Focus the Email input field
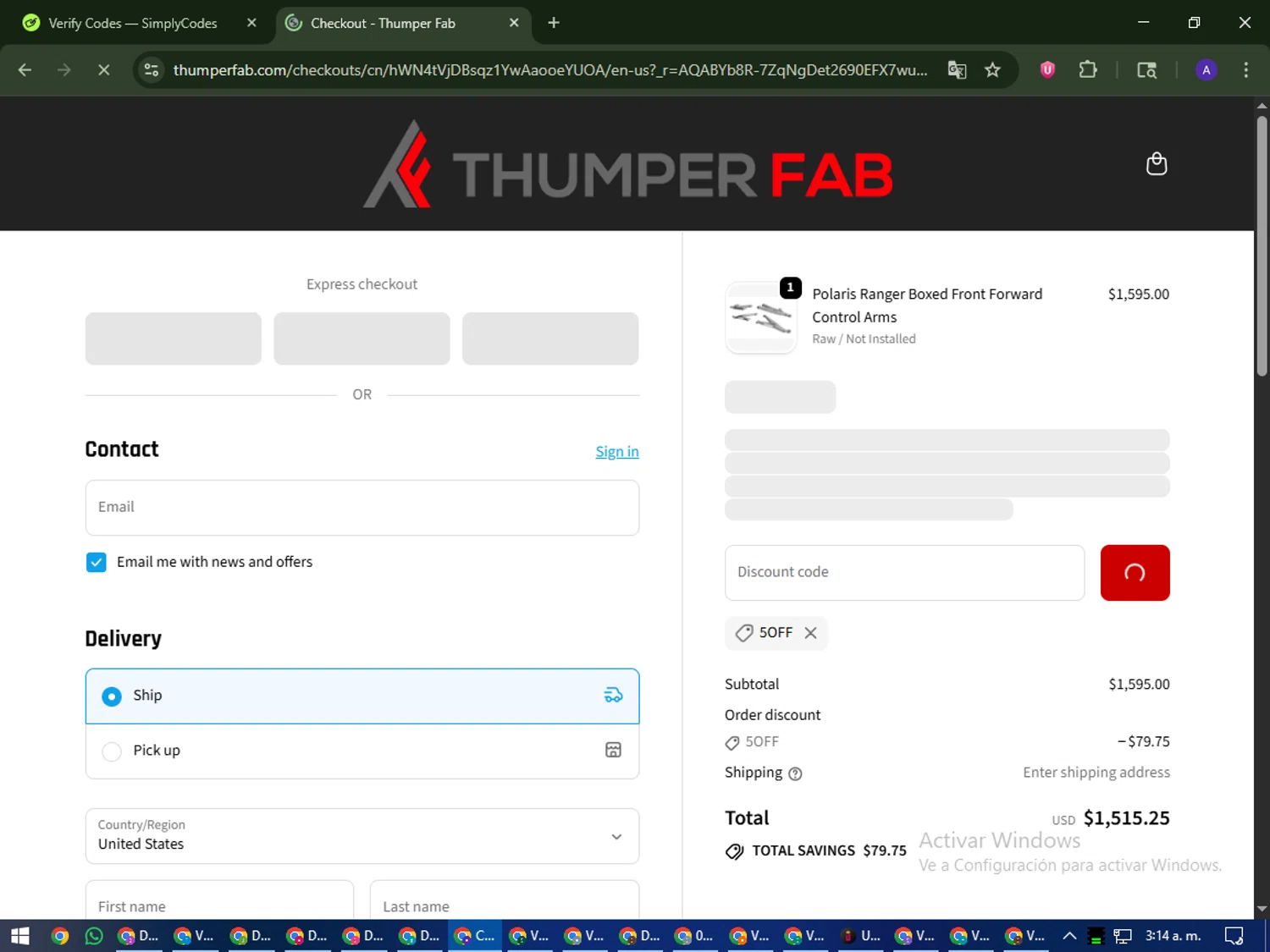Image resolution: width=1270 pixels, height=952 pixels. (362, 508)
